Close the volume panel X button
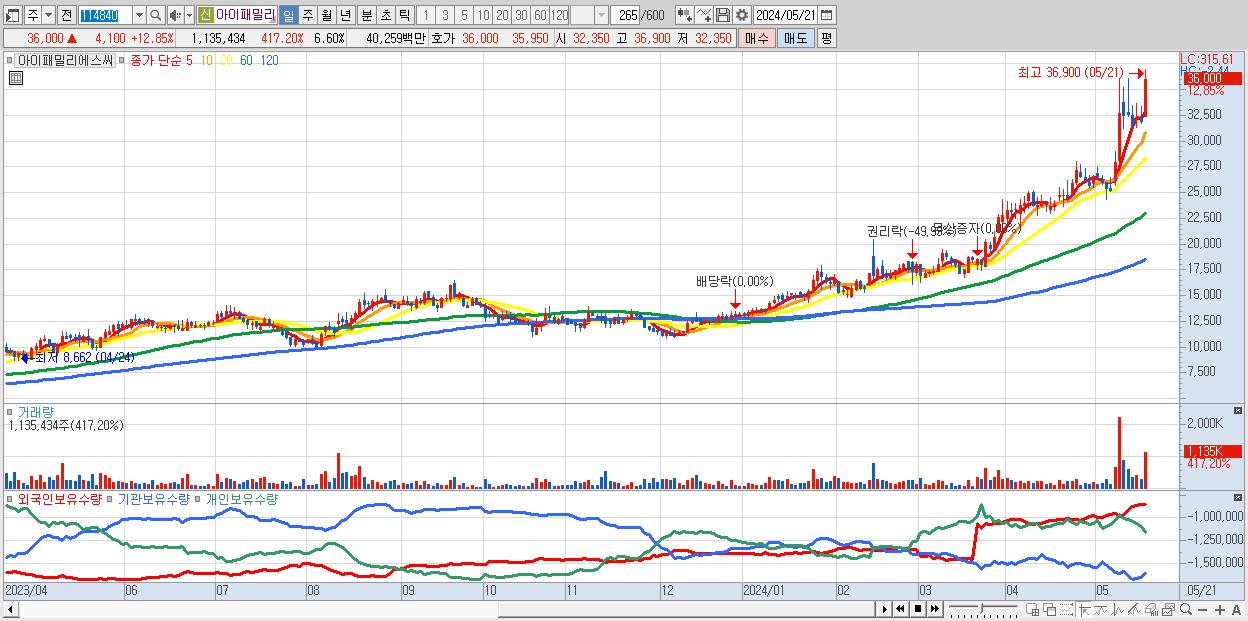 point(1240,411)
